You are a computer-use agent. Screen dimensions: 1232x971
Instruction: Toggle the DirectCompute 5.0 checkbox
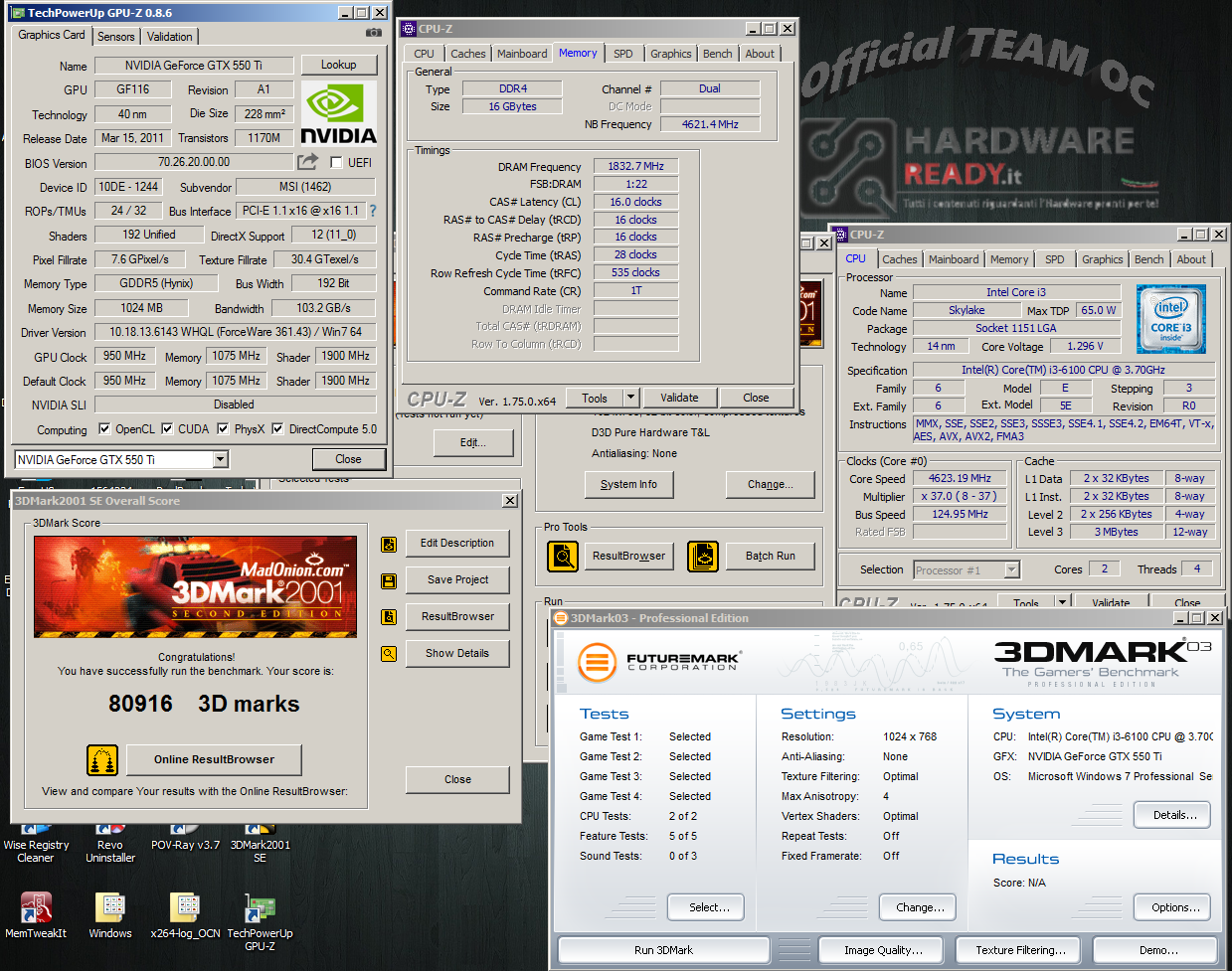click(x=277, y=429)
